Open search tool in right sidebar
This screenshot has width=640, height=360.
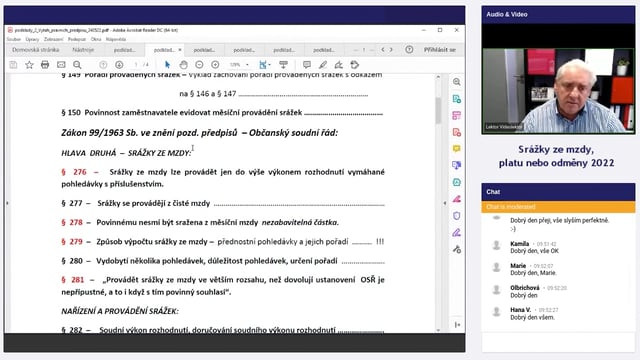(457, 82)
